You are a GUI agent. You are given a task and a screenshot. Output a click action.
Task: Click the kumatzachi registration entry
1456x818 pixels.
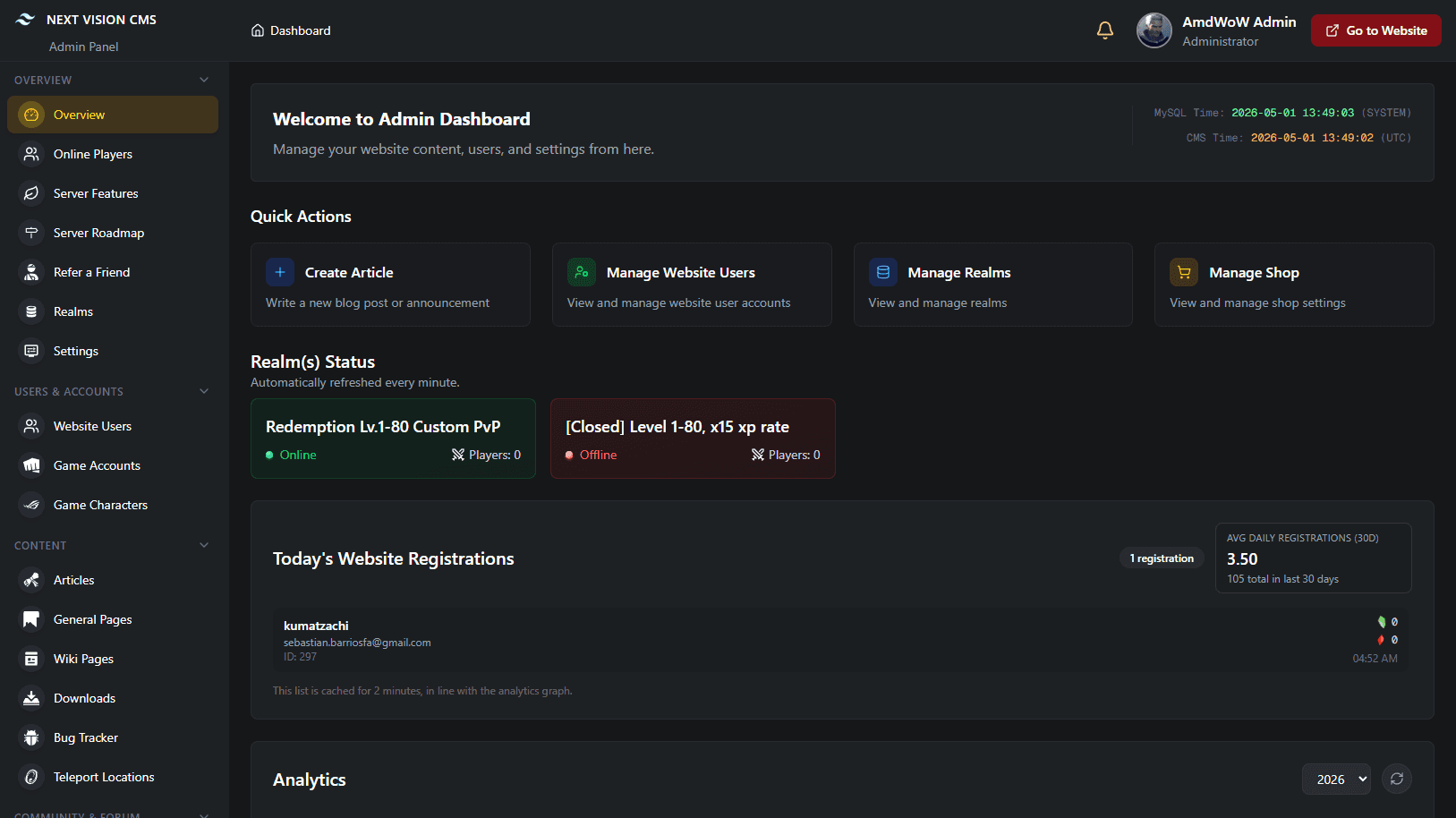[840, 640]
